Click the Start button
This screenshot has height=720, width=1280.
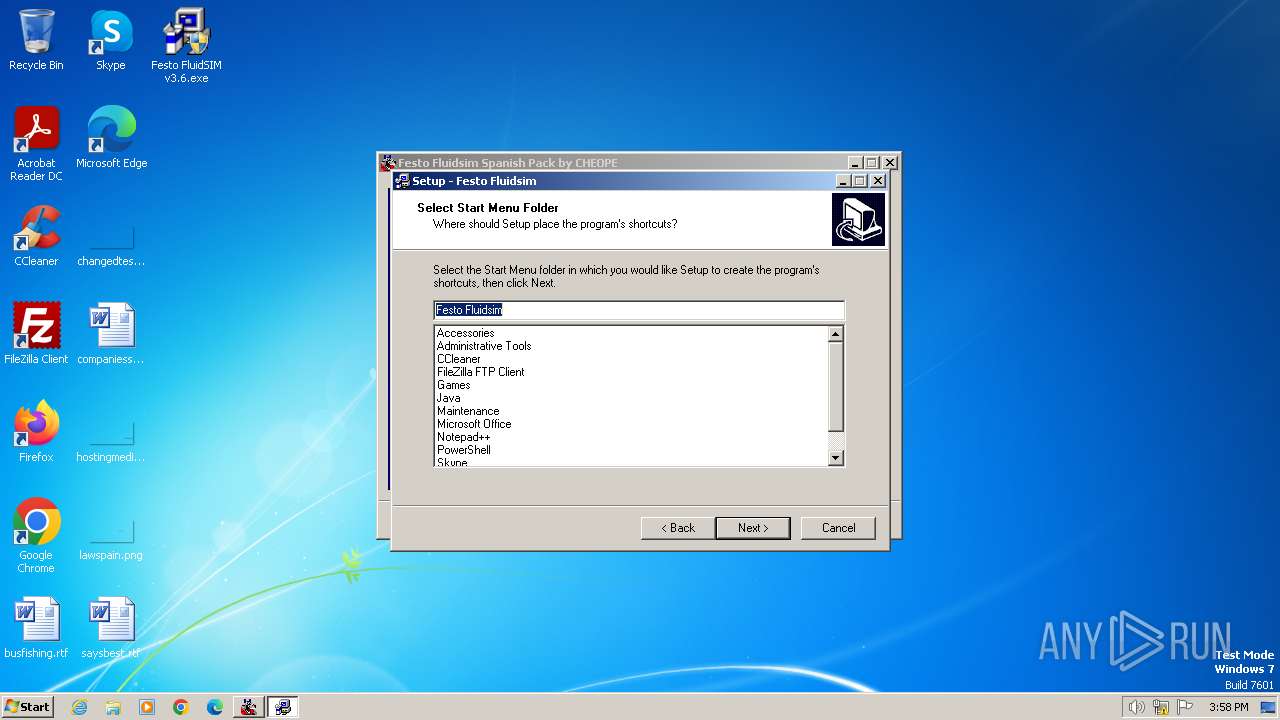[27, 707]
